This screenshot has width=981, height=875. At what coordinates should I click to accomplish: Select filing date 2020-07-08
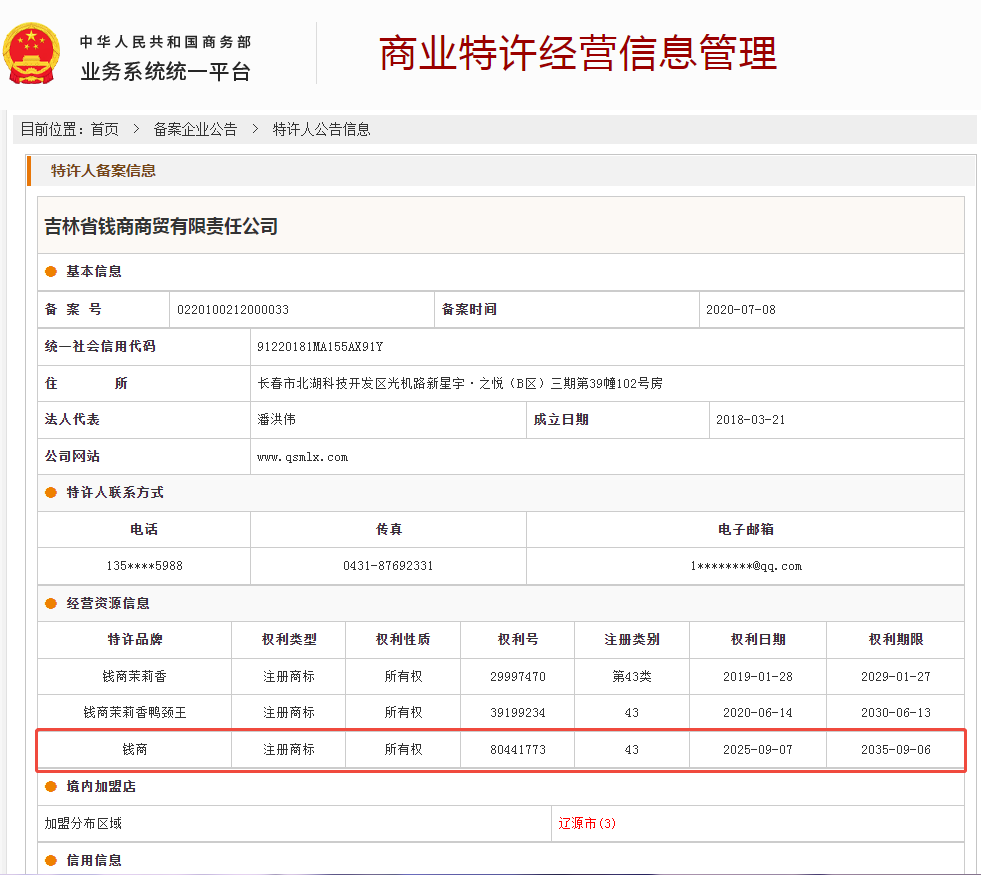point(741,310)
